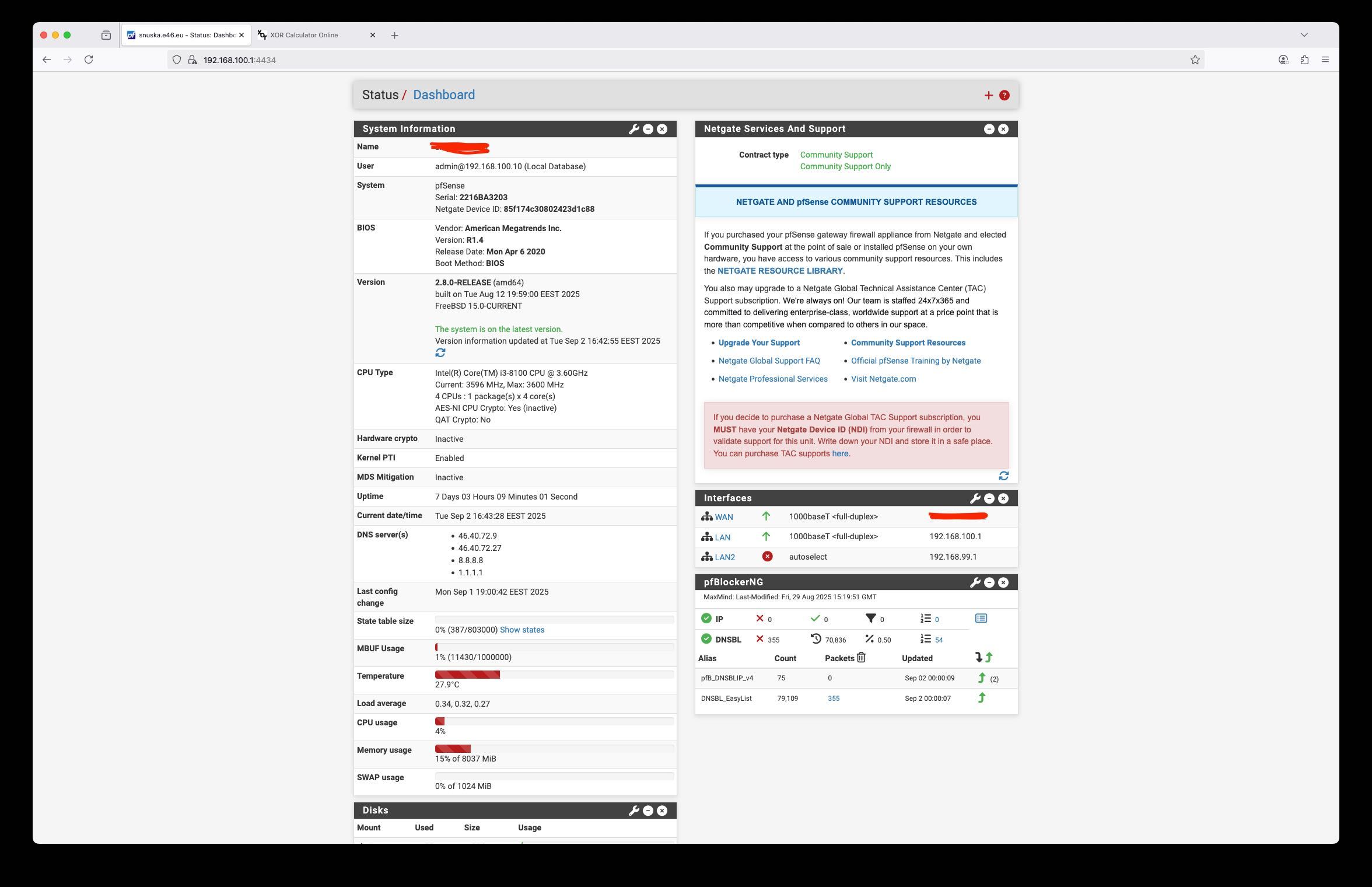Open Visit Netgate.com link

pyautogui.click(x=883, y=379)
